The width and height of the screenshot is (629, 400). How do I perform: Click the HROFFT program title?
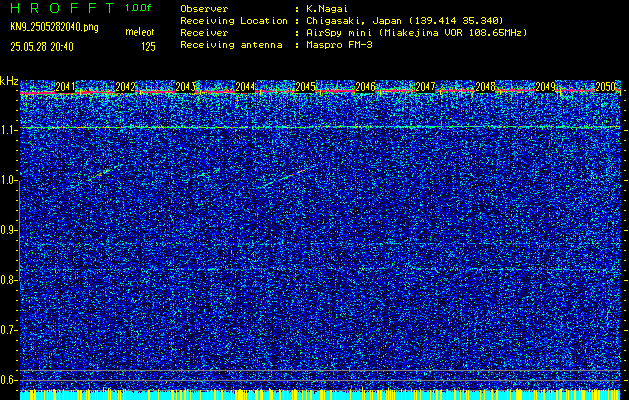point(62,8)
